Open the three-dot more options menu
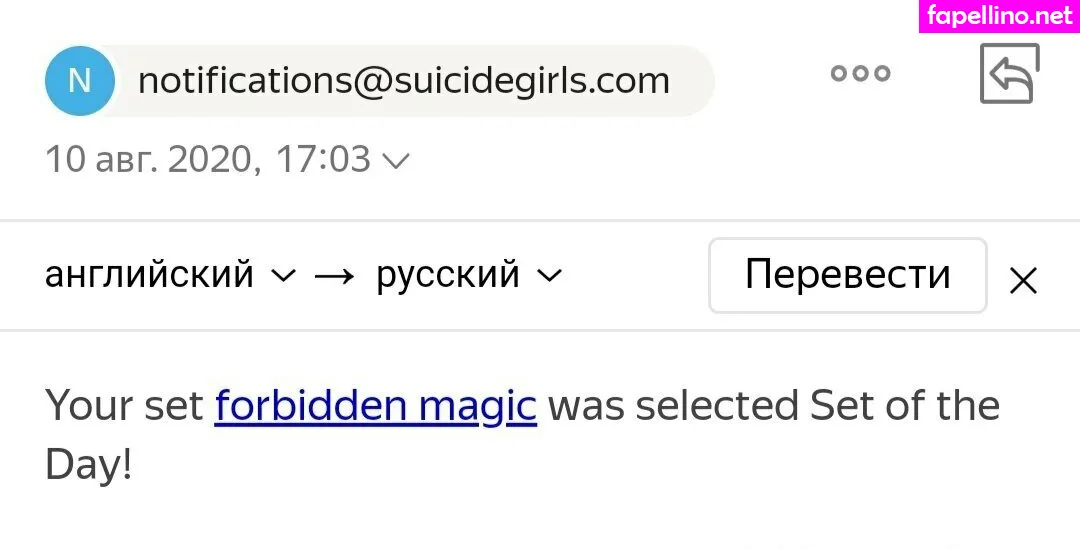Screen dimensions: 1080x549 [x=860, y=73]
